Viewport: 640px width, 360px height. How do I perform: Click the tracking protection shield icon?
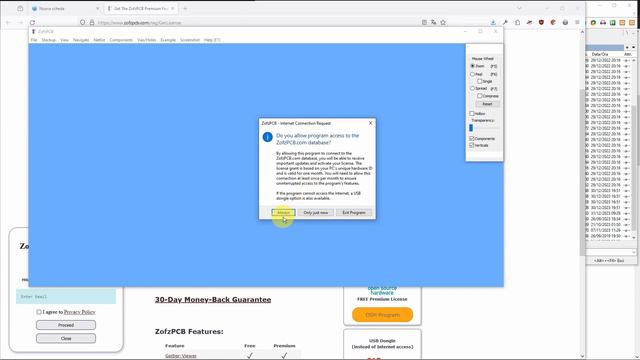click(x=82, y=22)
